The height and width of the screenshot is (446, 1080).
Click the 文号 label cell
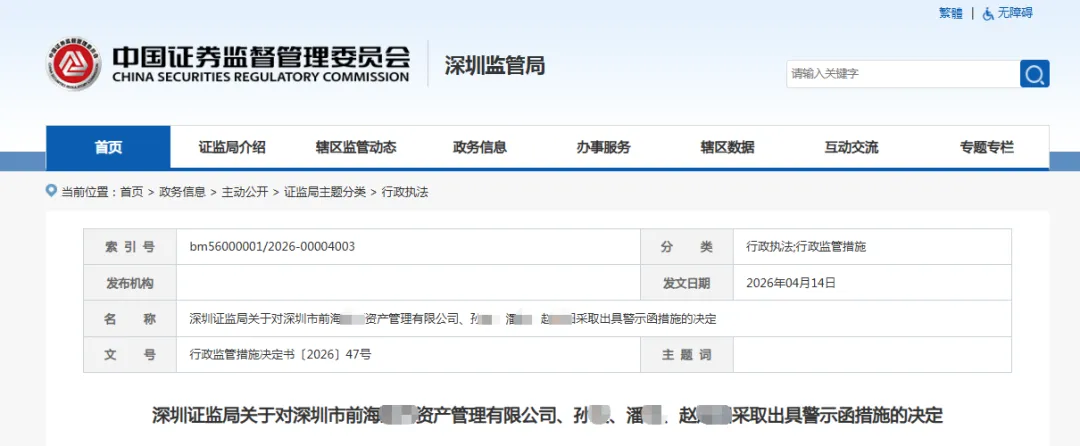pos(130,355)
